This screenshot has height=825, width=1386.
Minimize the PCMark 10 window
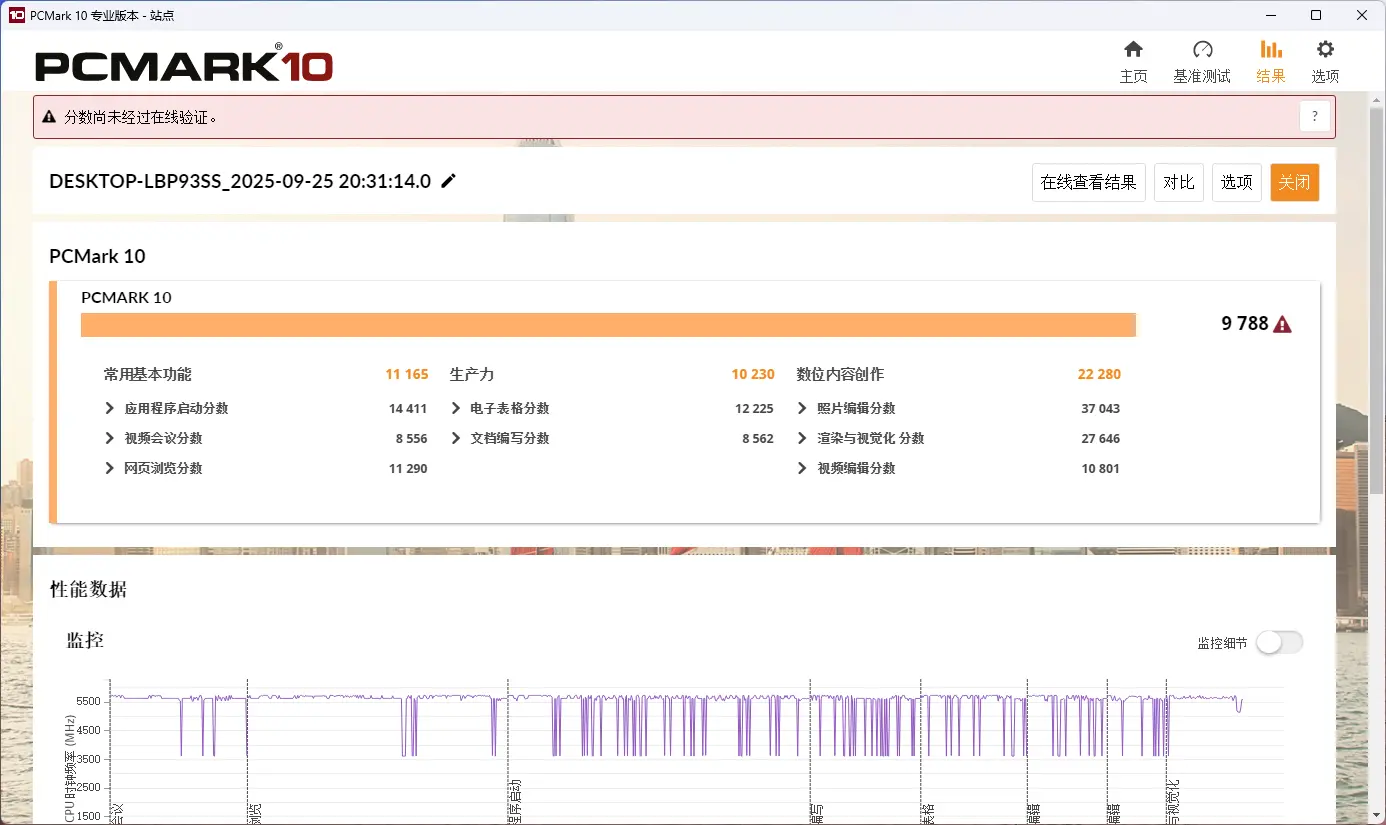click(1271, 15)
